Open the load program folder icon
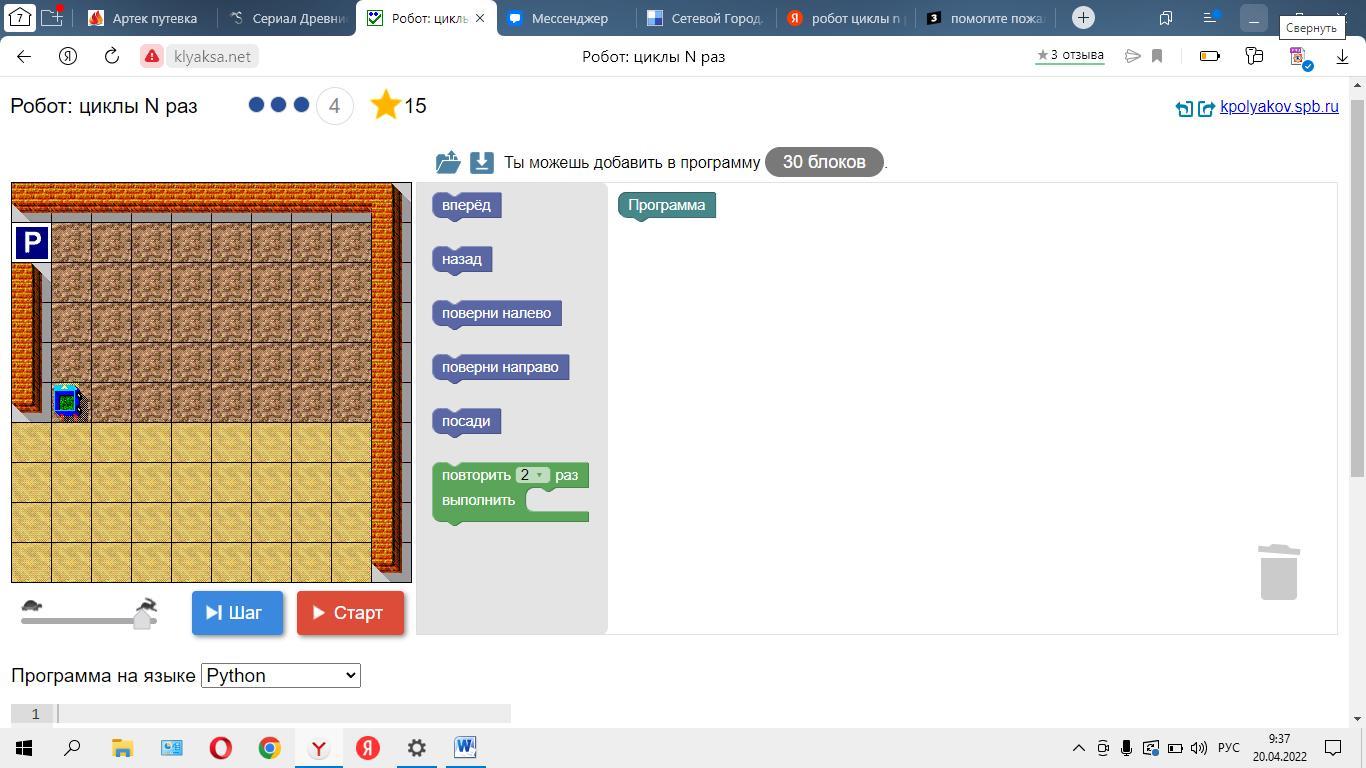The width and height of the screenshot is (1366, 768). pos(447,162)
